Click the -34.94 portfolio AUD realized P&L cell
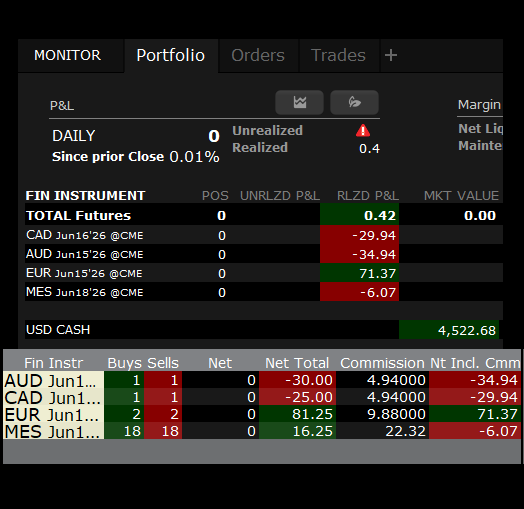 [360, 254]
